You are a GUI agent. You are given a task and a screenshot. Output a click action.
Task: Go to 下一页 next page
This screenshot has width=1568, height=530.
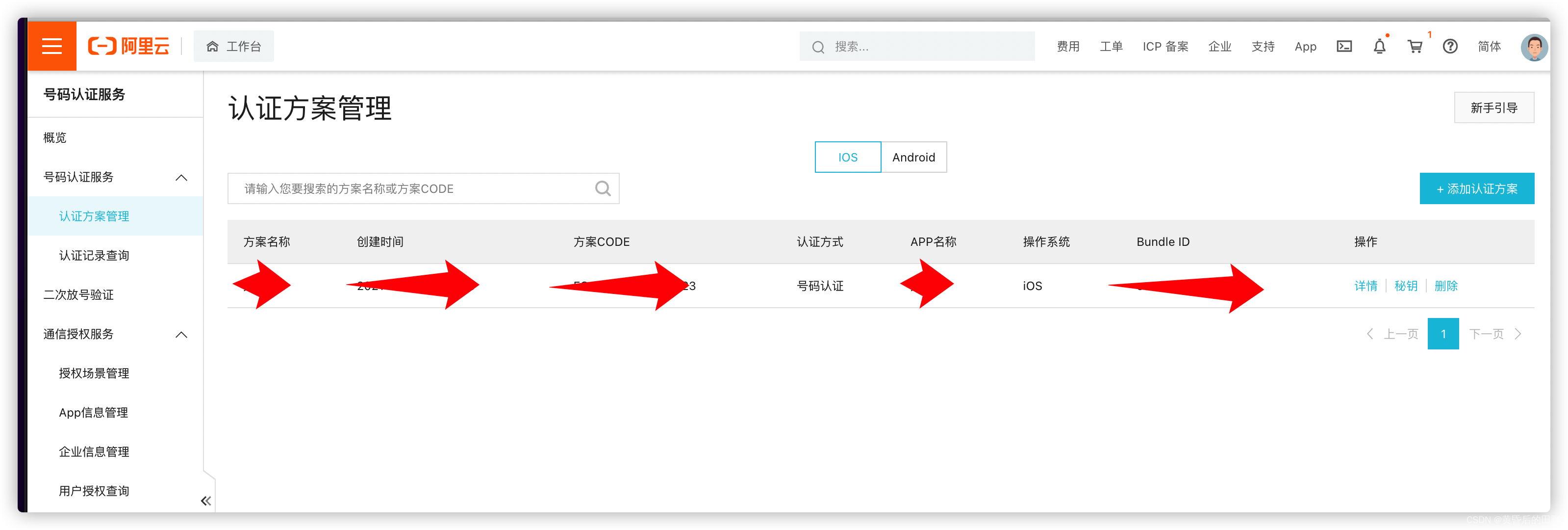click(x=1495, y=334)
